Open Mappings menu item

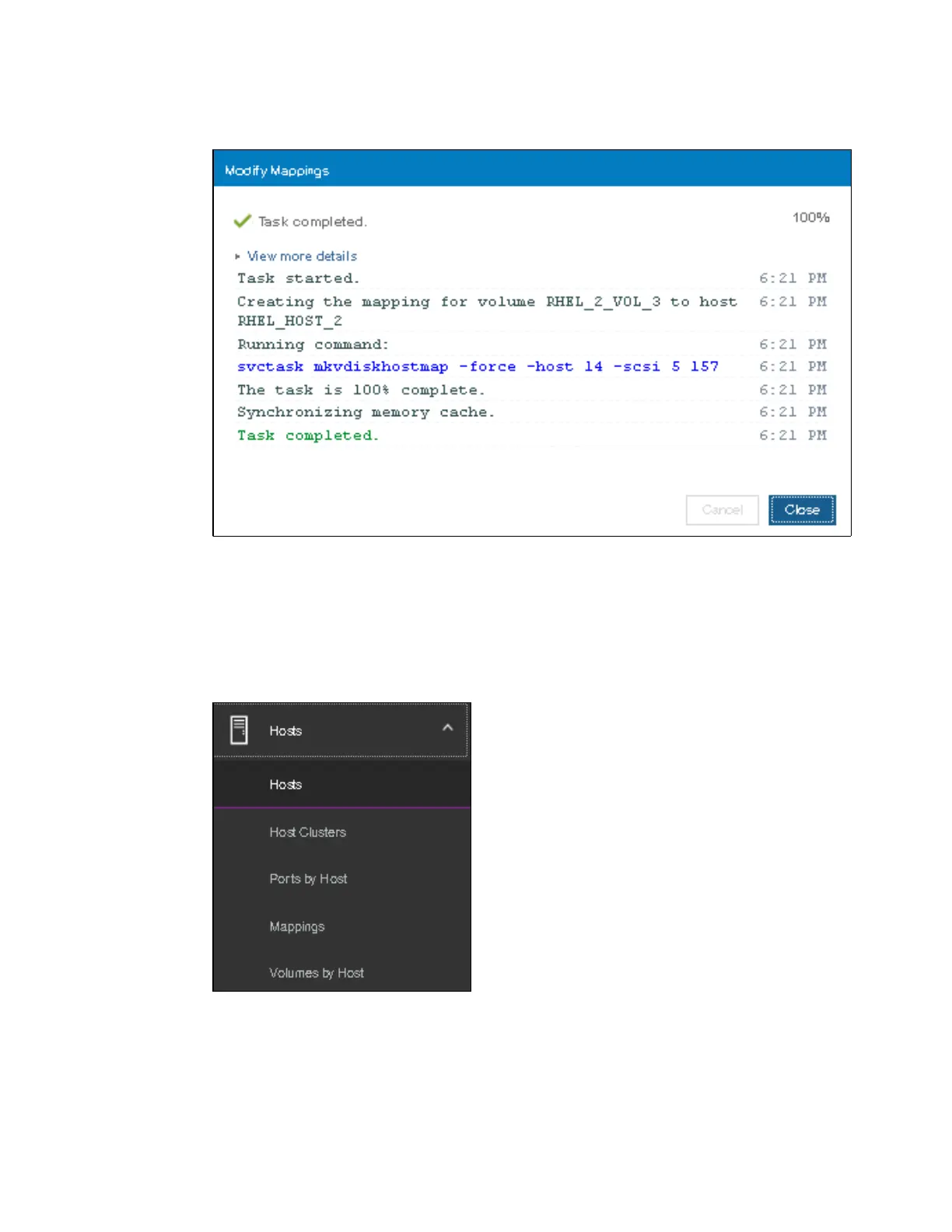[x=342, y=926]
